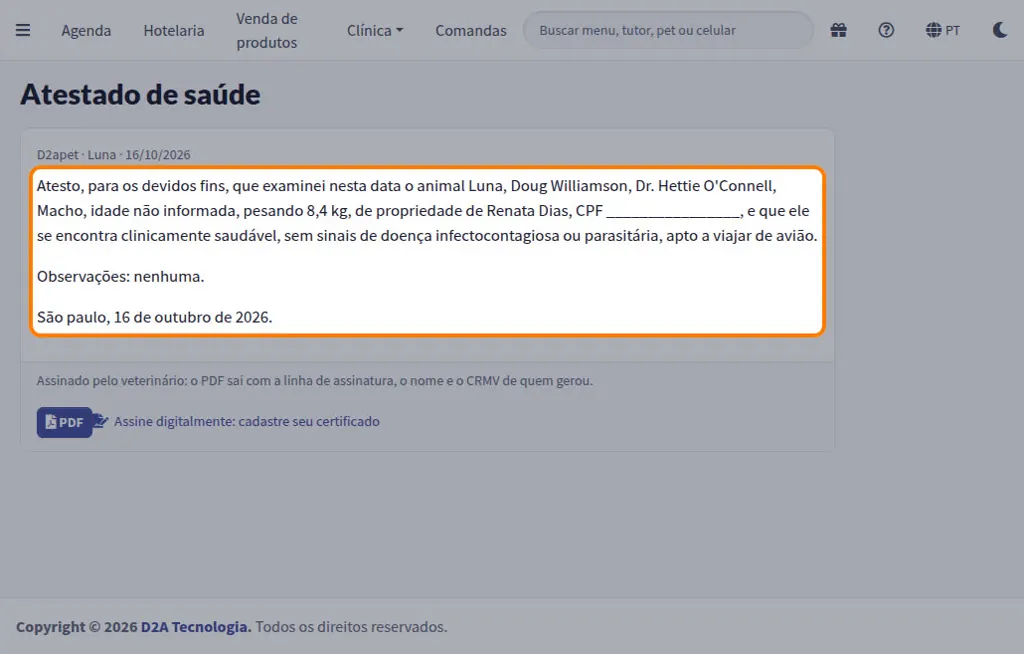Click the certificate paragraph starting 'Atesto, para os devidos fins'
Screen dimensions: 1024x654
(427, 210)
